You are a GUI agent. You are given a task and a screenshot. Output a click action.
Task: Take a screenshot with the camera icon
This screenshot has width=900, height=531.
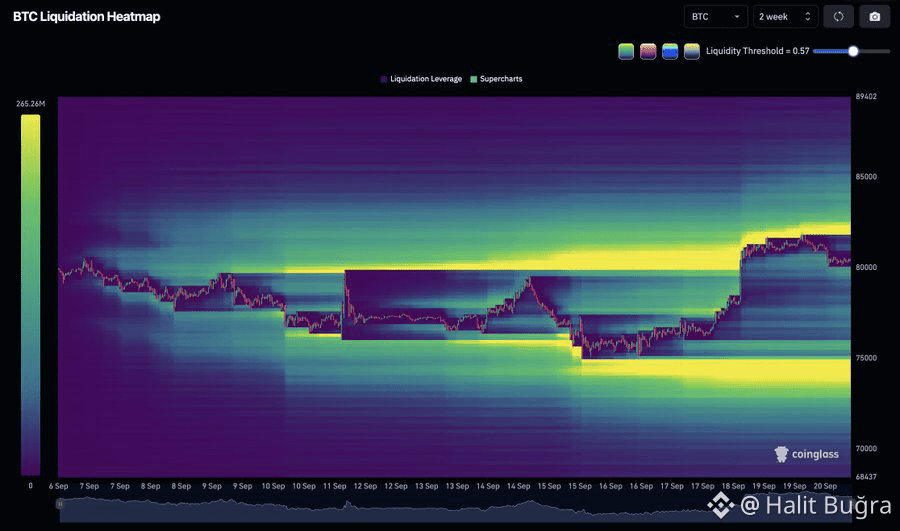[x=874, y=17]
